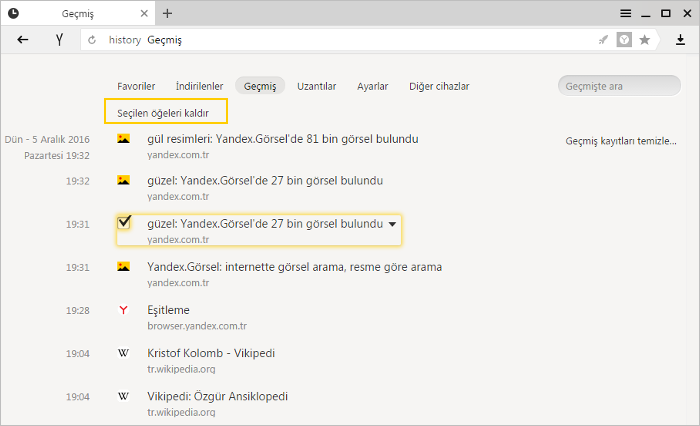Viewport: 700px width, 426px height.
Task: Open the Uzantılar section
Action: click(317, 86)
